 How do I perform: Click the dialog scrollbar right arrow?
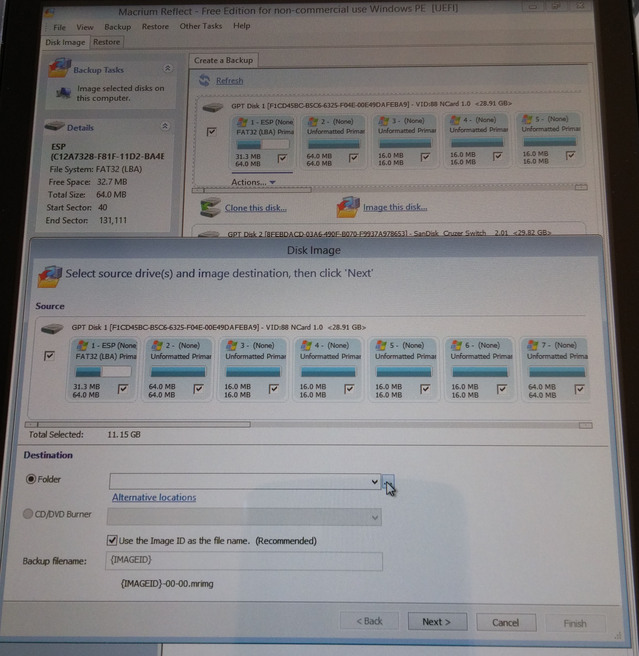click(586, 425)
